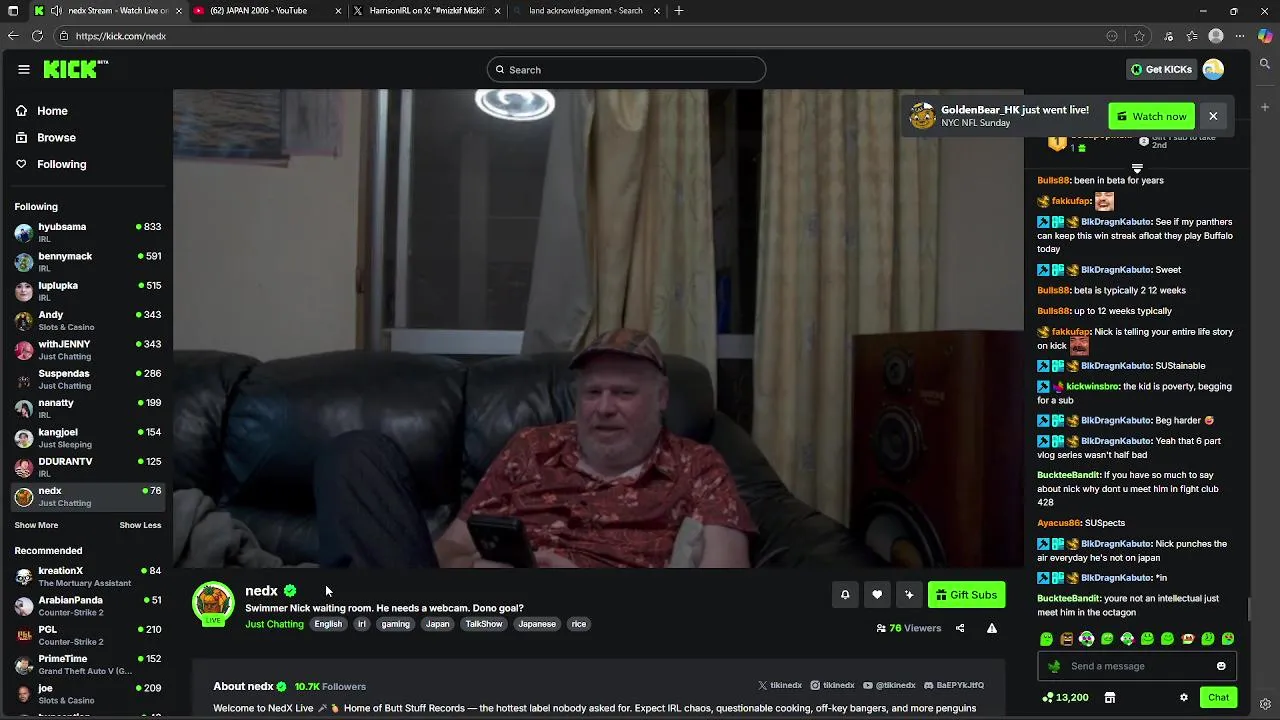Select the TalkShow tag

click(483, 624)
